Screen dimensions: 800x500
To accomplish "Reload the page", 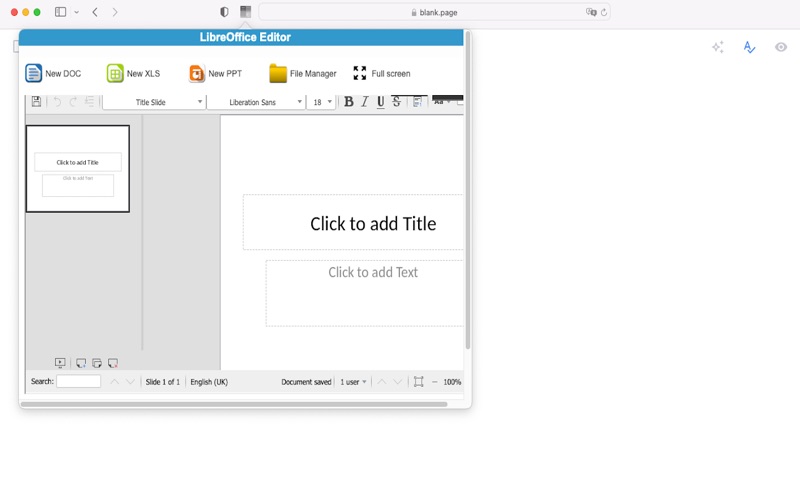I will pos(604,12).
